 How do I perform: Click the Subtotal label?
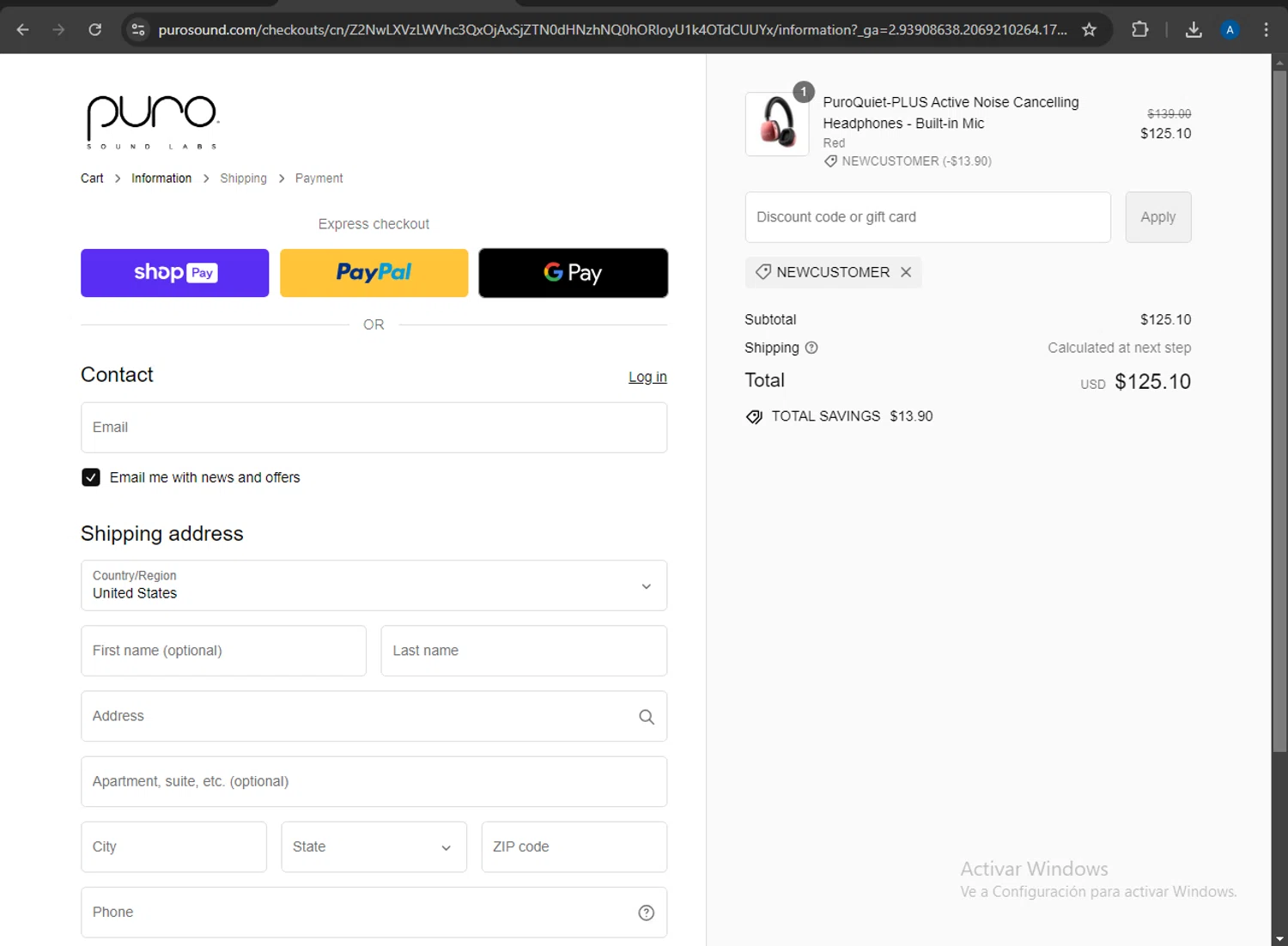click(770, 319)
